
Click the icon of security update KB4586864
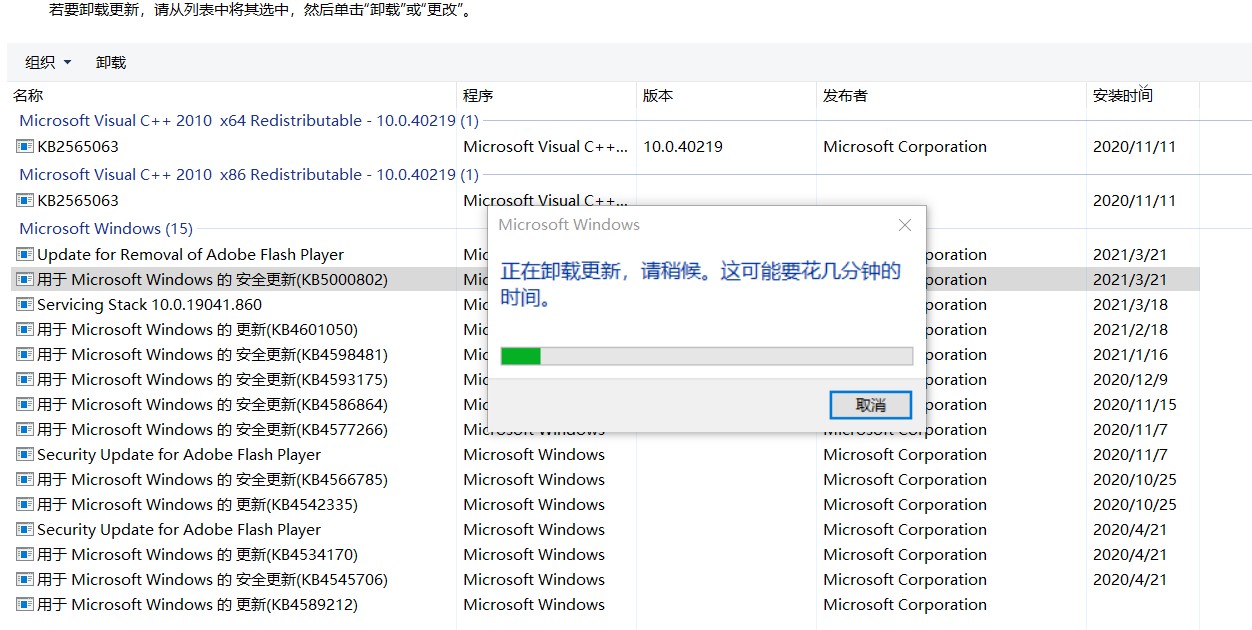click(x=25, y=404)
